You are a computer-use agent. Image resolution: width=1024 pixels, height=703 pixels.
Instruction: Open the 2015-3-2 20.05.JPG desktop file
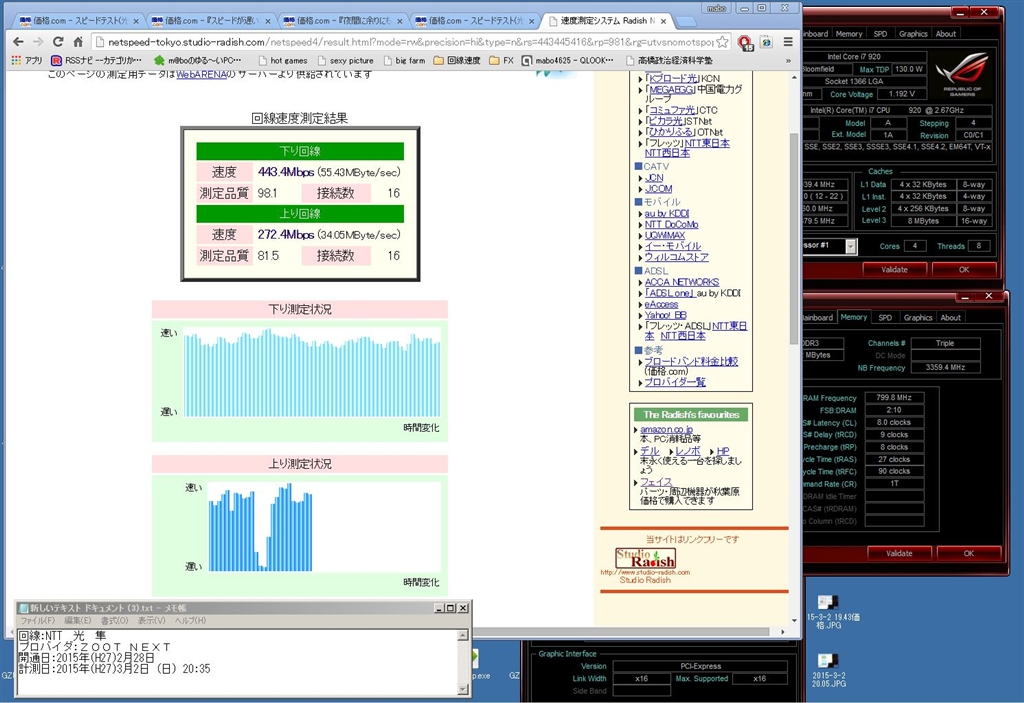point(829,670)
